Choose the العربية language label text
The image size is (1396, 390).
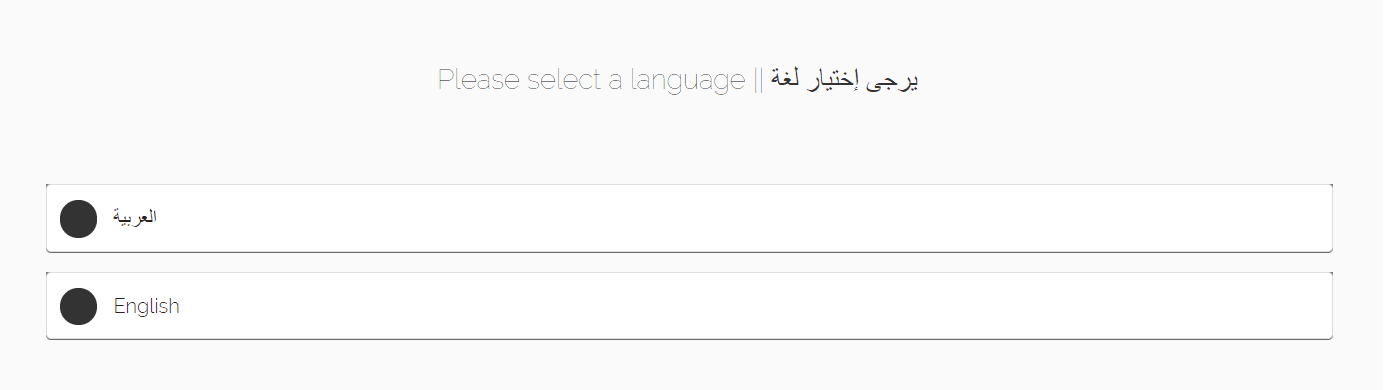pyautogui.click(x=135, y=217)
